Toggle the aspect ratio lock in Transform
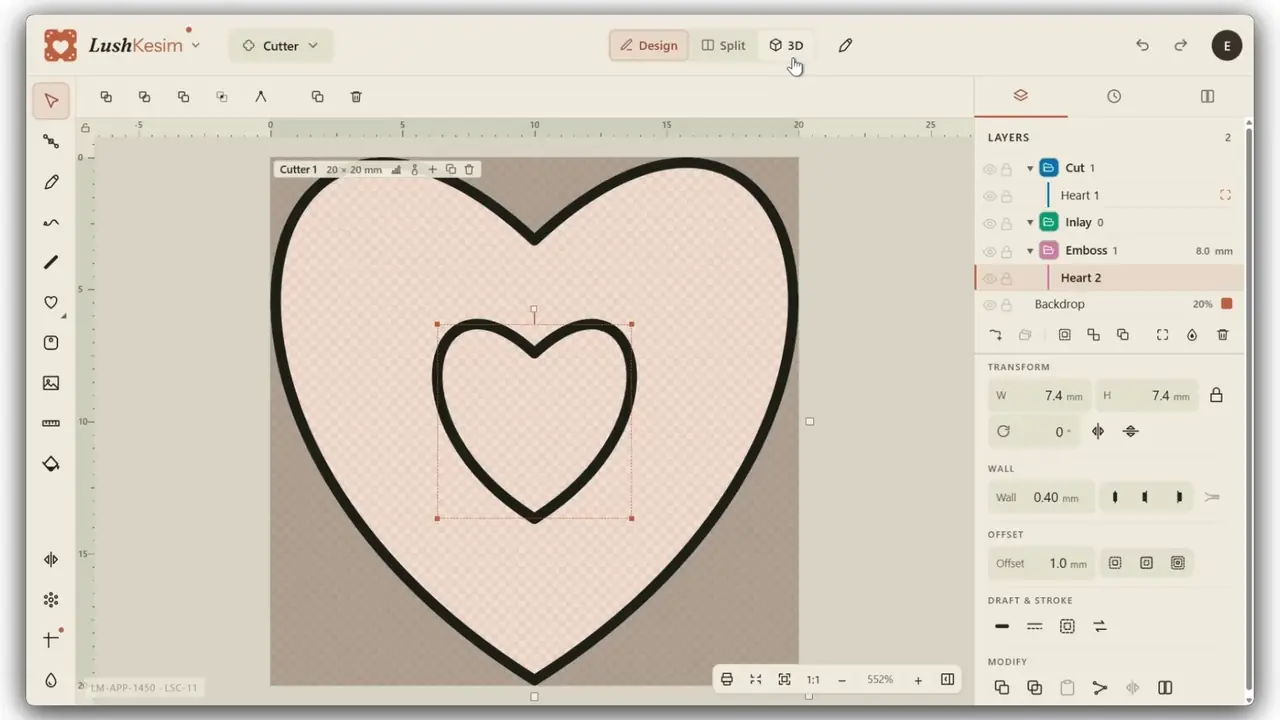The height and width of the screenshot is (720, 1280). click(x=1216, y=395)
